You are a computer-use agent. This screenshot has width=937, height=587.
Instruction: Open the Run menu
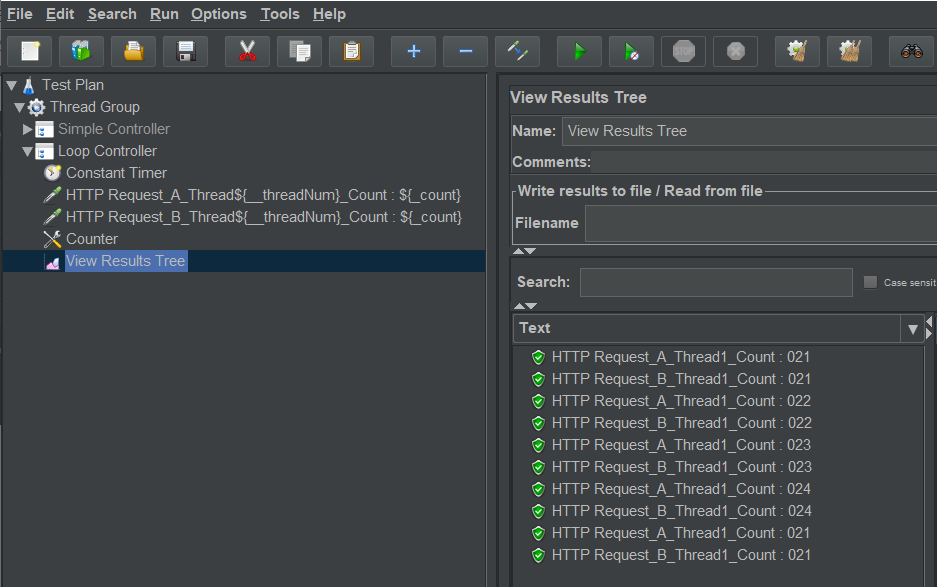[x=164, y=14]
